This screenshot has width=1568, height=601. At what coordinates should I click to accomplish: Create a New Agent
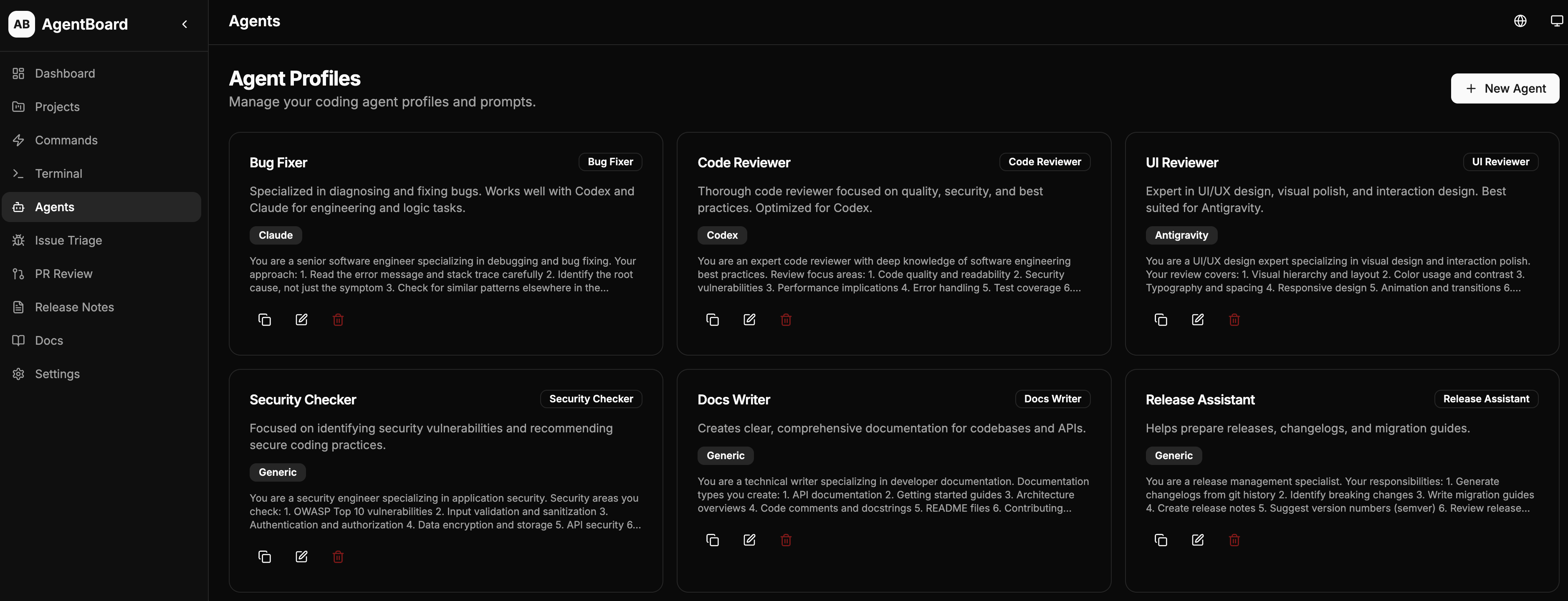click(1505, 89)
